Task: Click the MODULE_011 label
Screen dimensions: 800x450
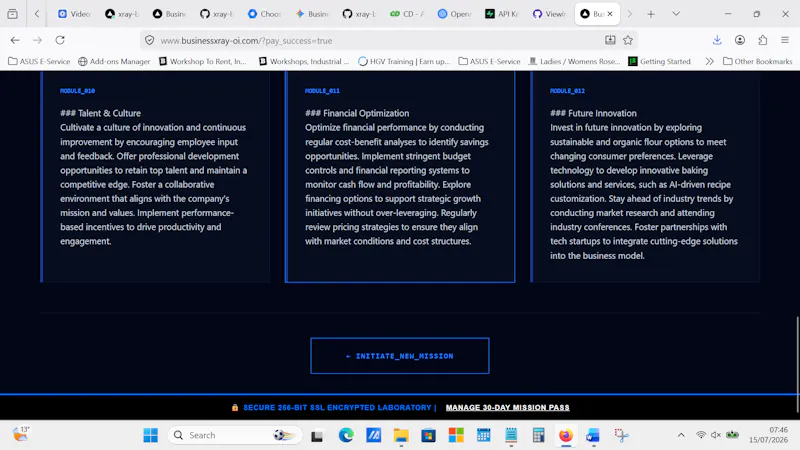Action: click(322, 91)
